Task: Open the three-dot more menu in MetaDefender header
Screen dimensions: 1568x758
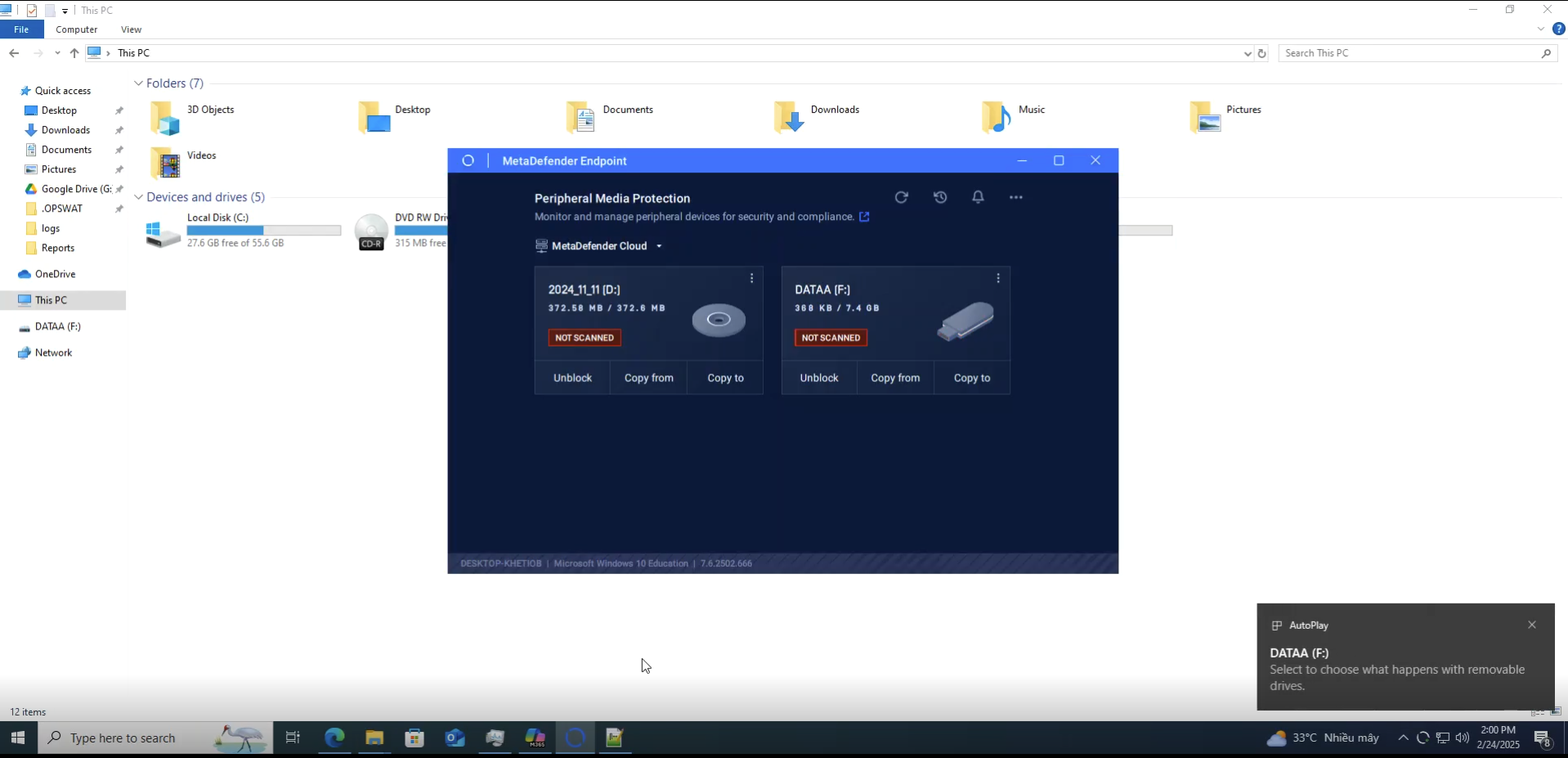Action: point(1016,197)
